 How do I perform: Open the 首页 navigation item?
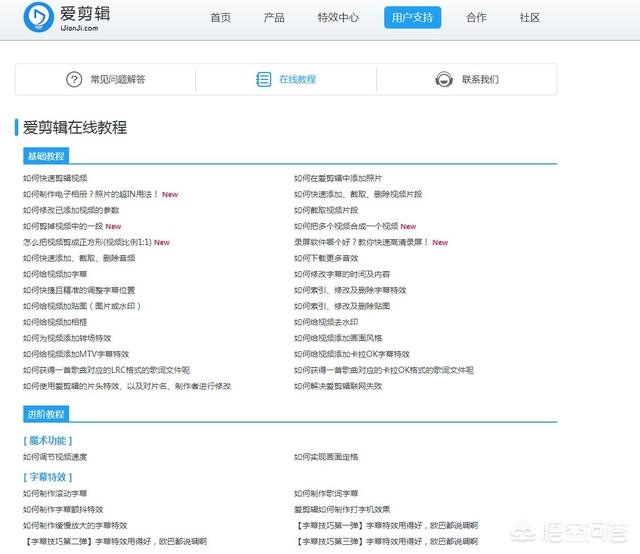click(221, 18)
